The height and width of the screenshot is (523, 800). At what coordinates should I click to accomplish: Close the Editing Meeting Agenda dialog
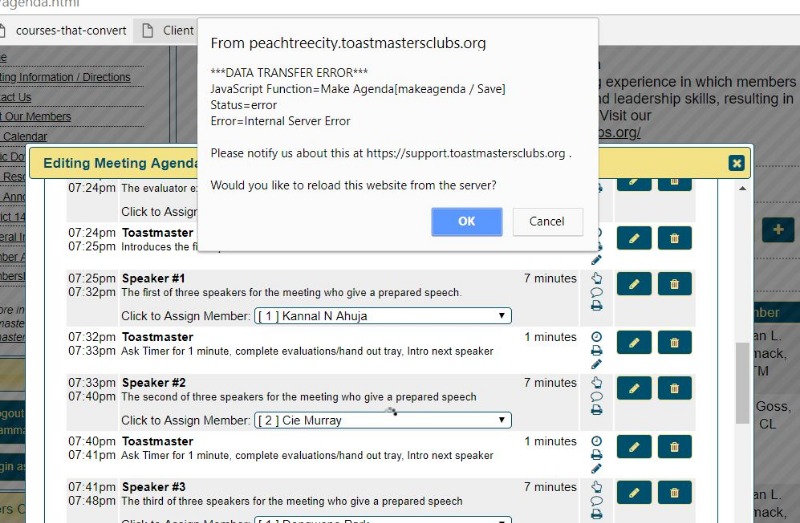(x=736, y=163)
